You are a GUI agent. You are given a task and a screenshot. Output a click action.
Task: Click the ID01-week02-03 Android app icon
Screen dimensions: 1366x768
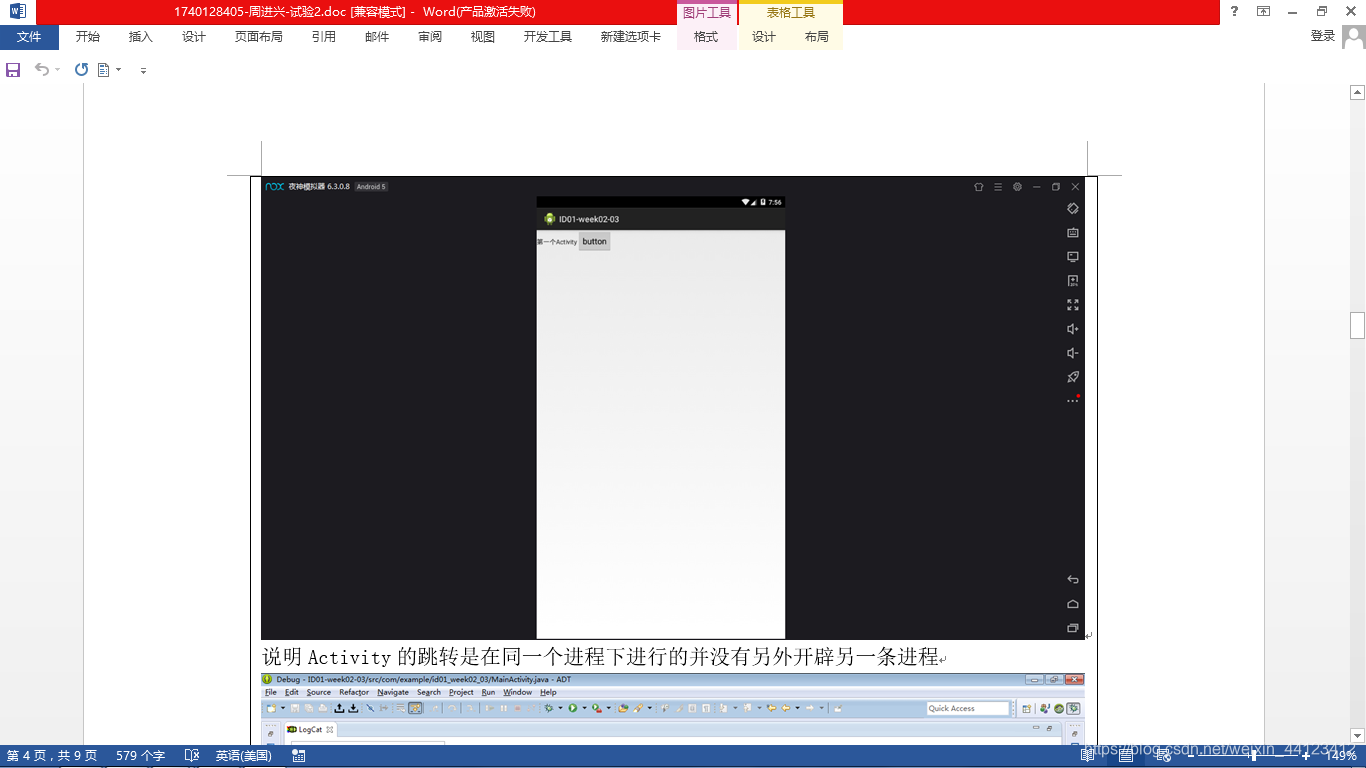click(x=549, y=219)
